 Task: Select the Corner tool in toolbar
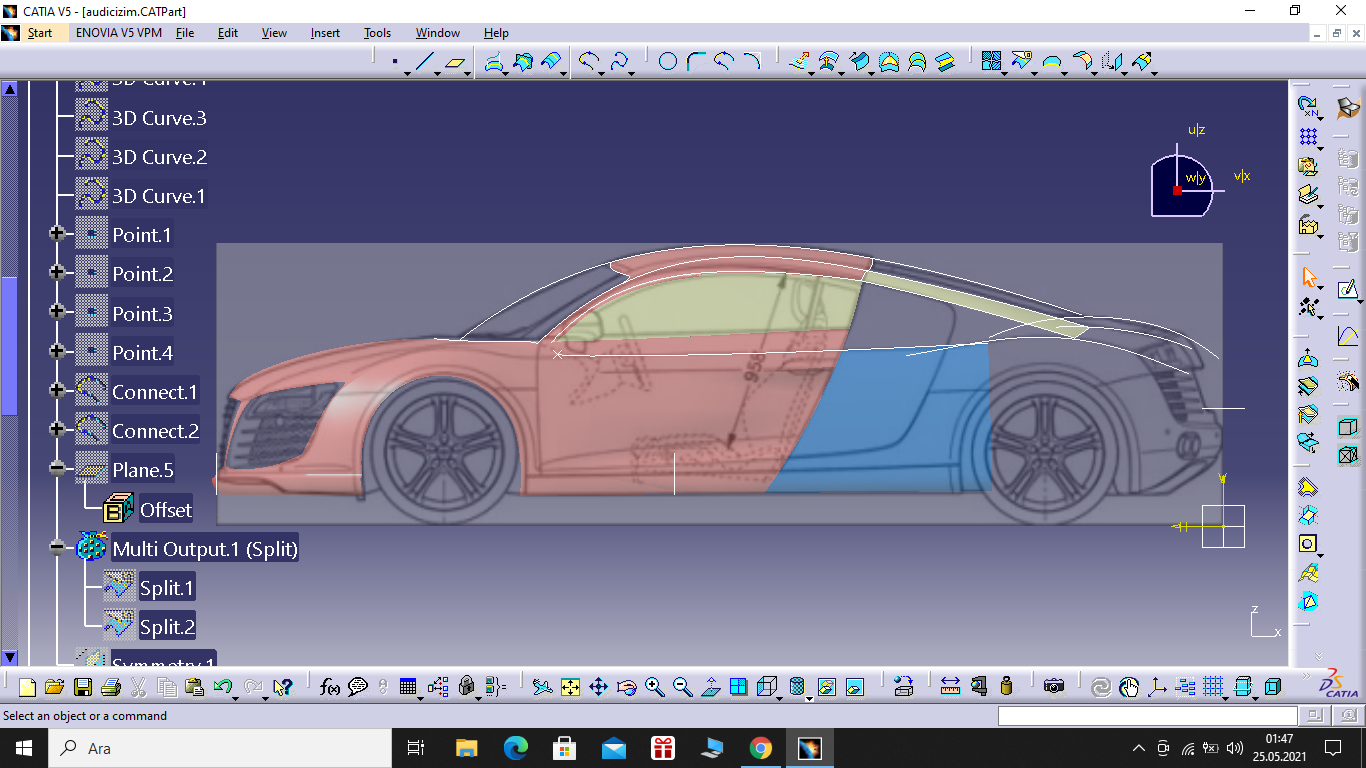click(x=696, y=62)
